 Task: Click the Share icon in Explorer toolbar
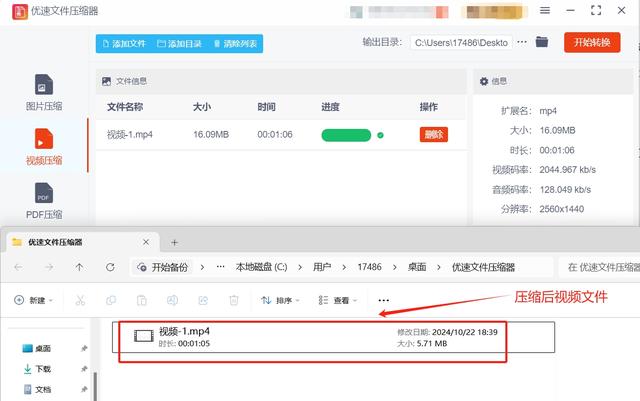pos(203,301)
